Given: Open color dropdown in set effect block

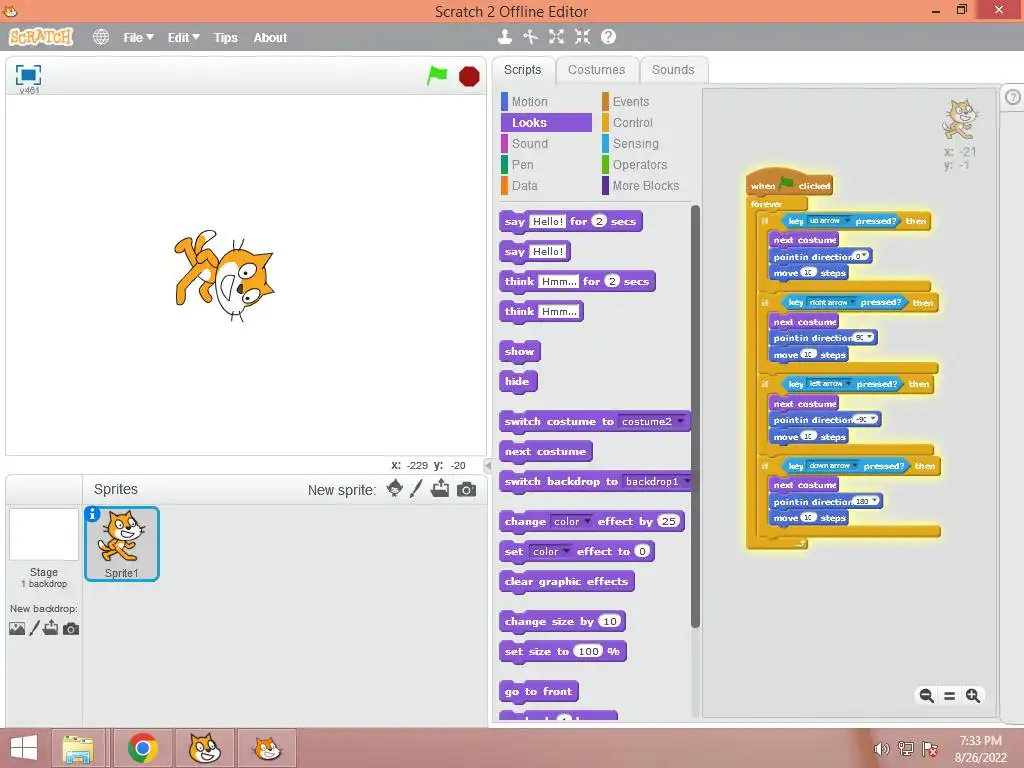Looking at the screenshot, I should pyautogui.click(x=551, y=551).
